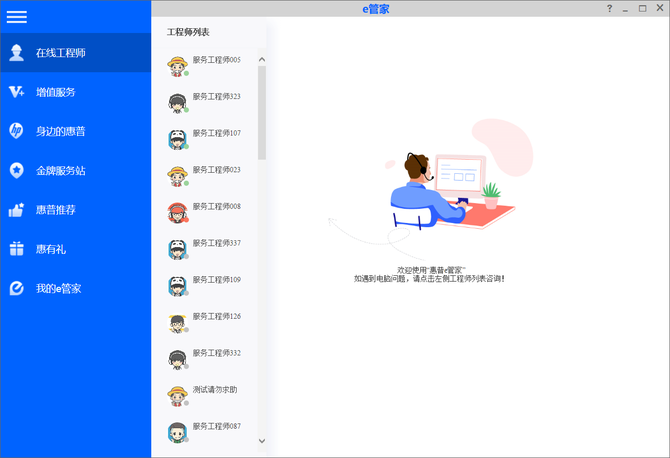Select 服务工程师008 in engineer list
This screenshot has height=458, width=670.
tap(216, 207)
